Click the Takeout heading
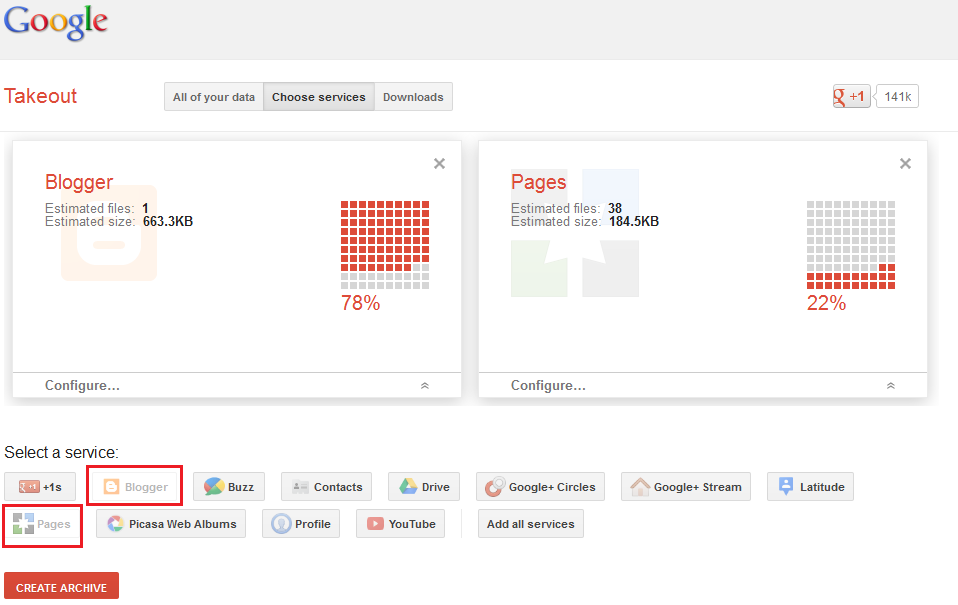Viewport: 958px width, 605px height. point(40,96)
